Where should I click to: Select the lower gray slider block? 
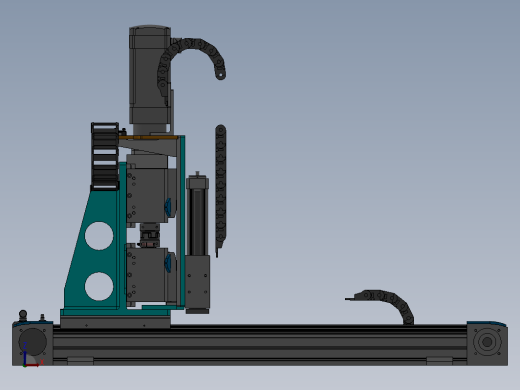(146, 275)
